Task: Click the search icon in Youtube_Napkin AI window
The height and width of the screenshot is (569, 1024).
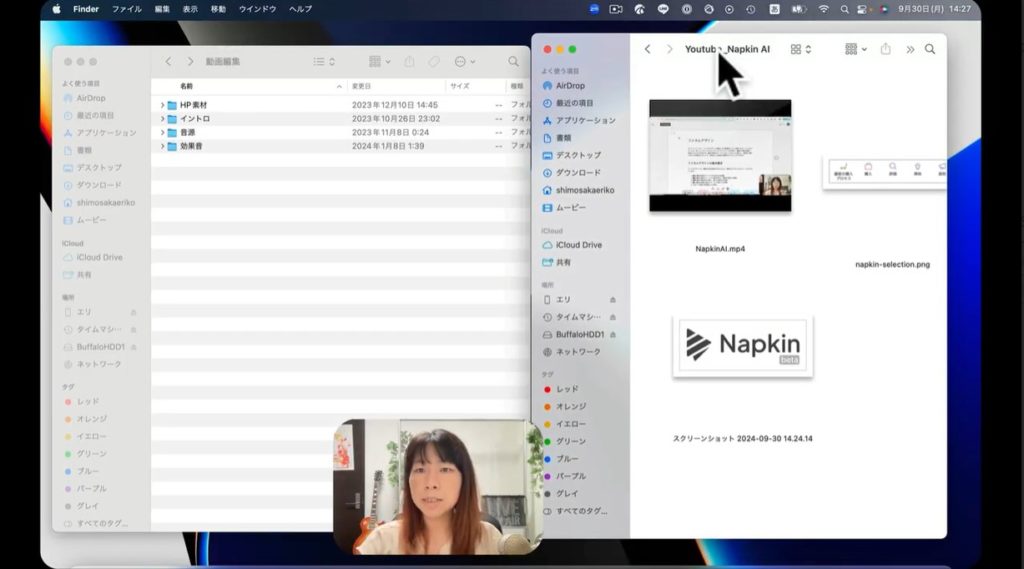Action: click(930, 49)
